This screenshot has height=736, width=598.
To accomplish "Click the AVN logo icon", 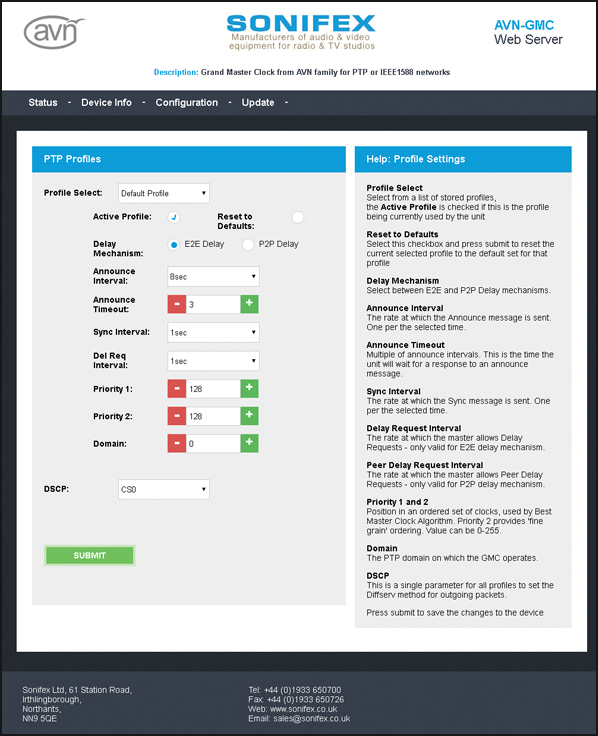I will pos(54,32).
